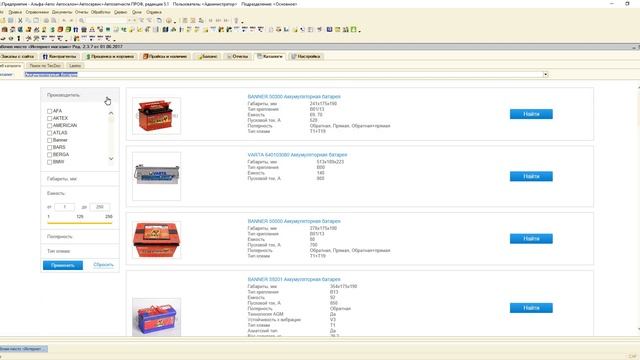640x360 pixels.
Task: Click the manufacturer list scroll-down chevron
Action: click(x=111, y=159)
